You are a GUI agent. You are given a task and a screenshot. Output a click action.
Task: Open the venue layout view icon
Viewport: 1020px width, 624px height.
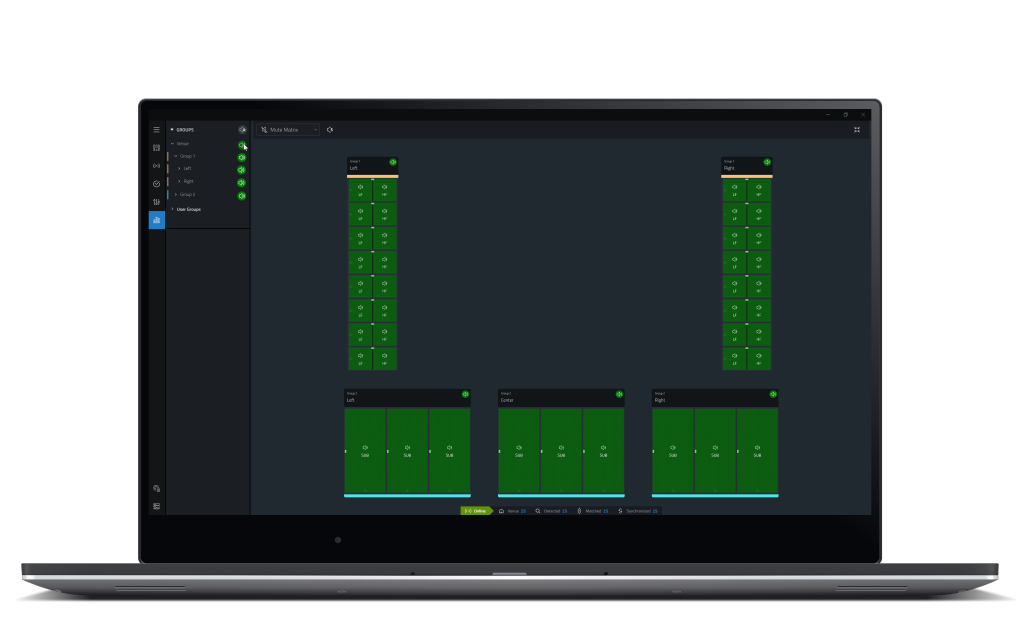[156, 148]
